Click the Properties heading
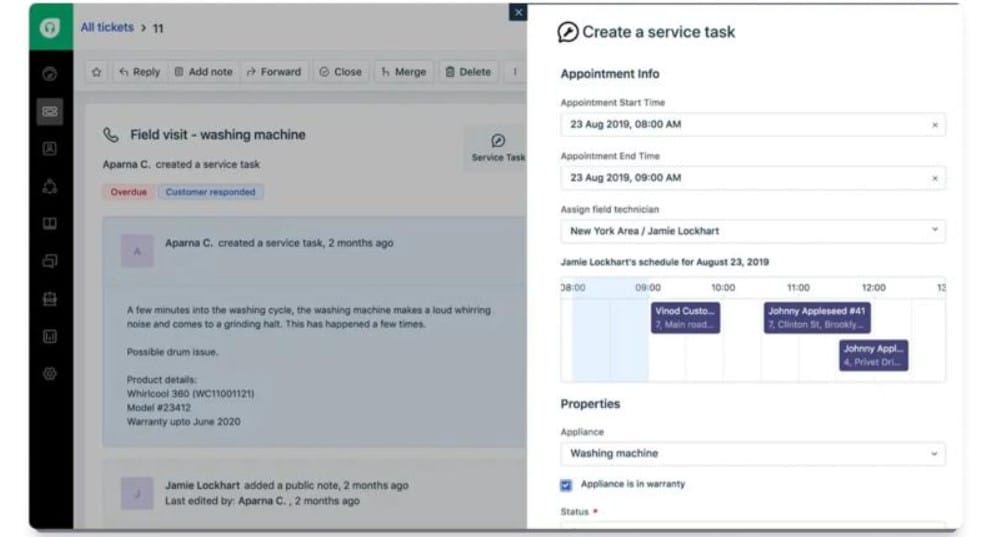Screen dimensions: 993x537 [590, 403]
